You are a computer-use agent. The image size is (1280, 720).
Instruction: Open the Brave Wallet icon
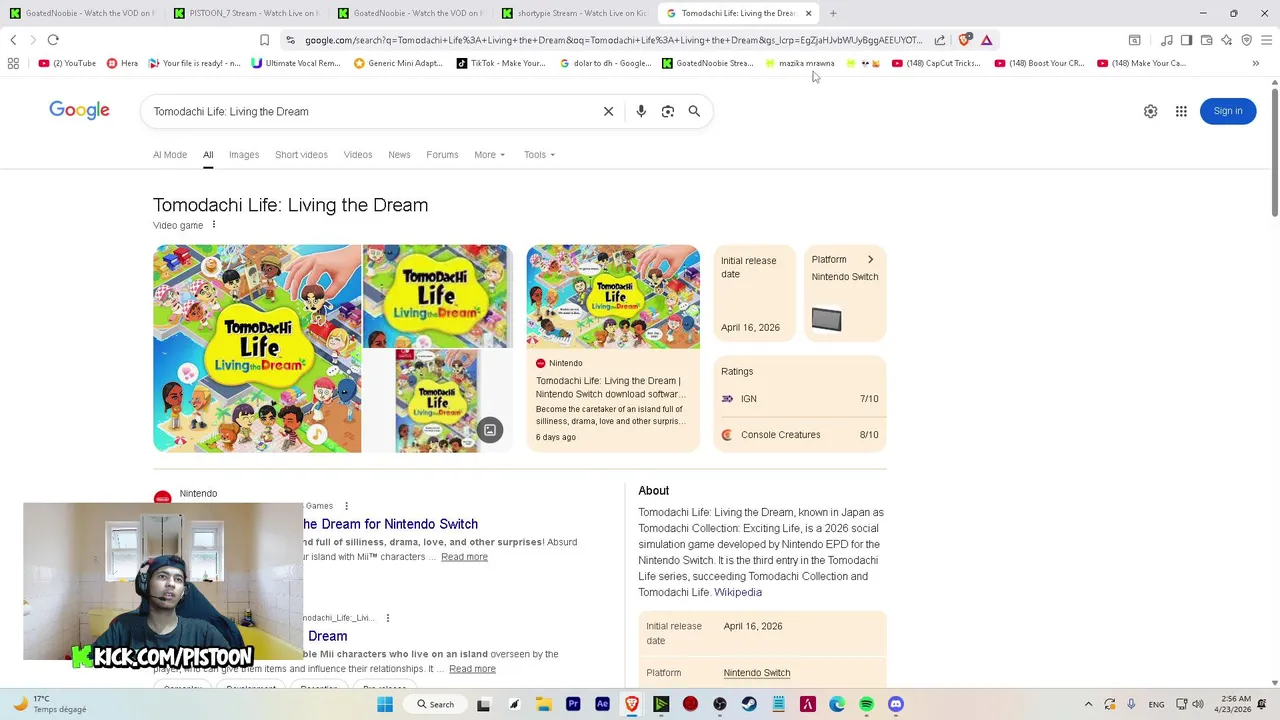coord(1206,40)
